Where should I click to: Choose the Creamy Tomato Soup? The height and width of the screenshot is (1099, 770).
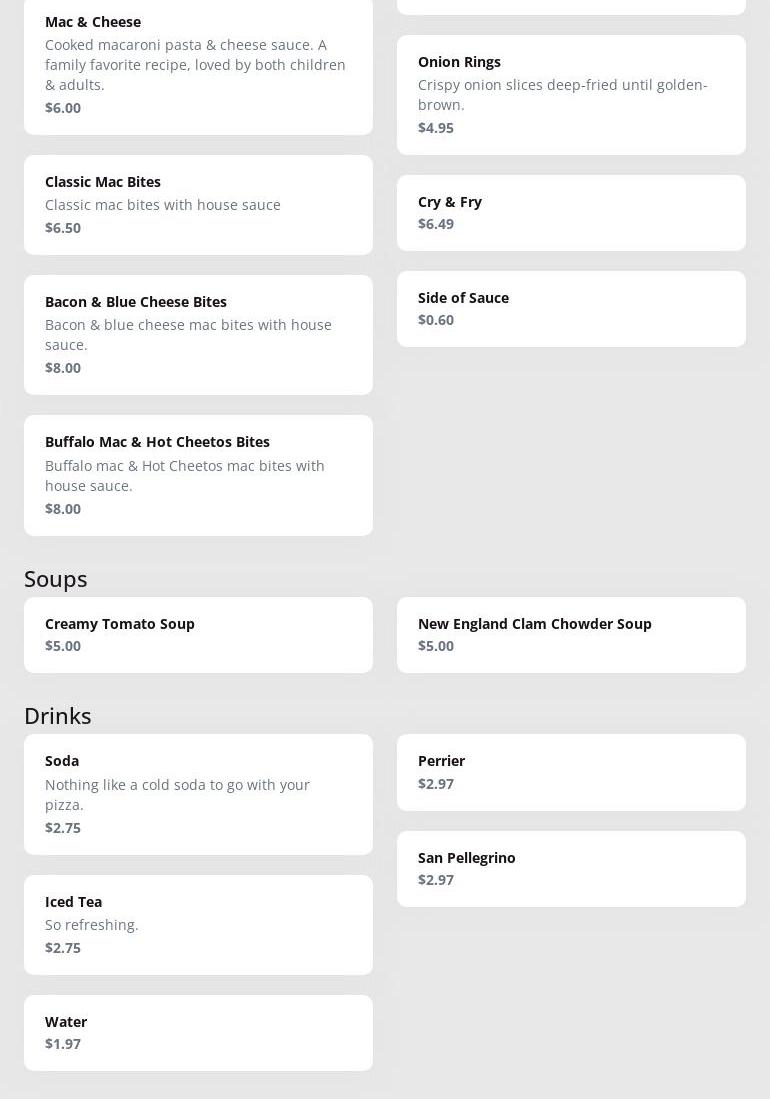[x=198, y=634]
